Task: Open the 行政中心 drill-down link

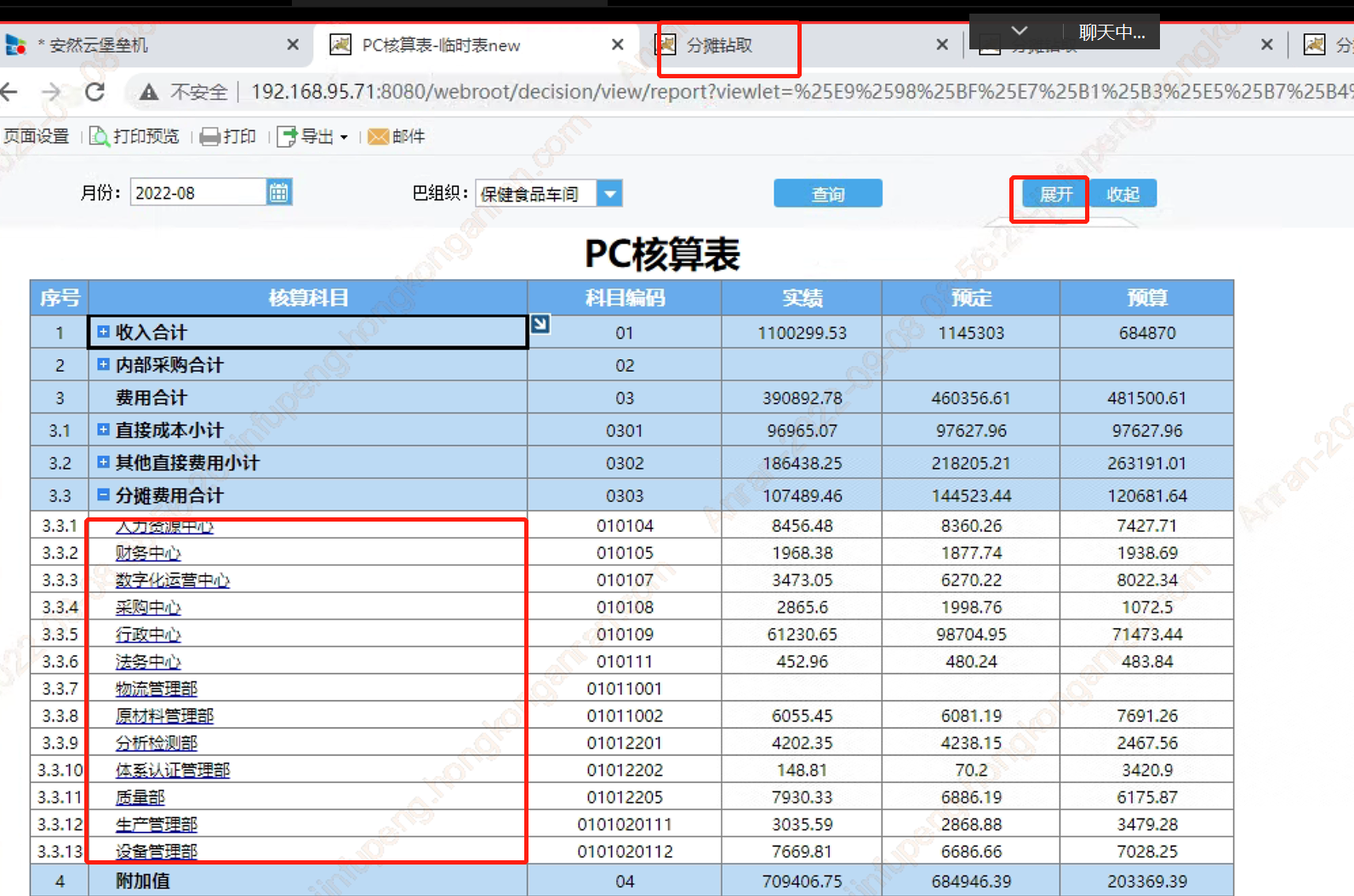Action: pos(148,635)
